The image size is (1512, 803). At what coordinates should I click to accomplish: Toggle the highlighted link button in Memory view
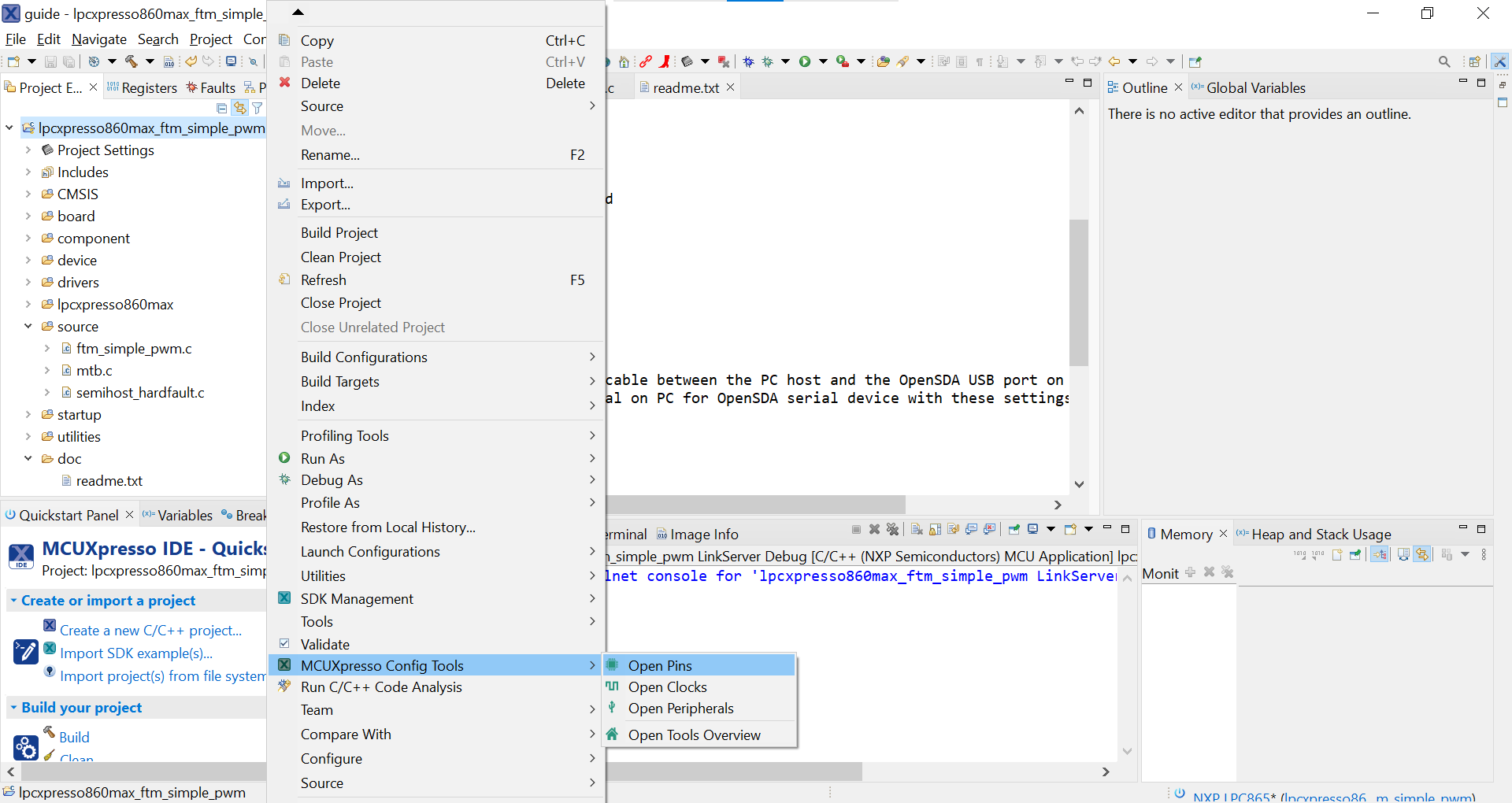click(1421, 554)
